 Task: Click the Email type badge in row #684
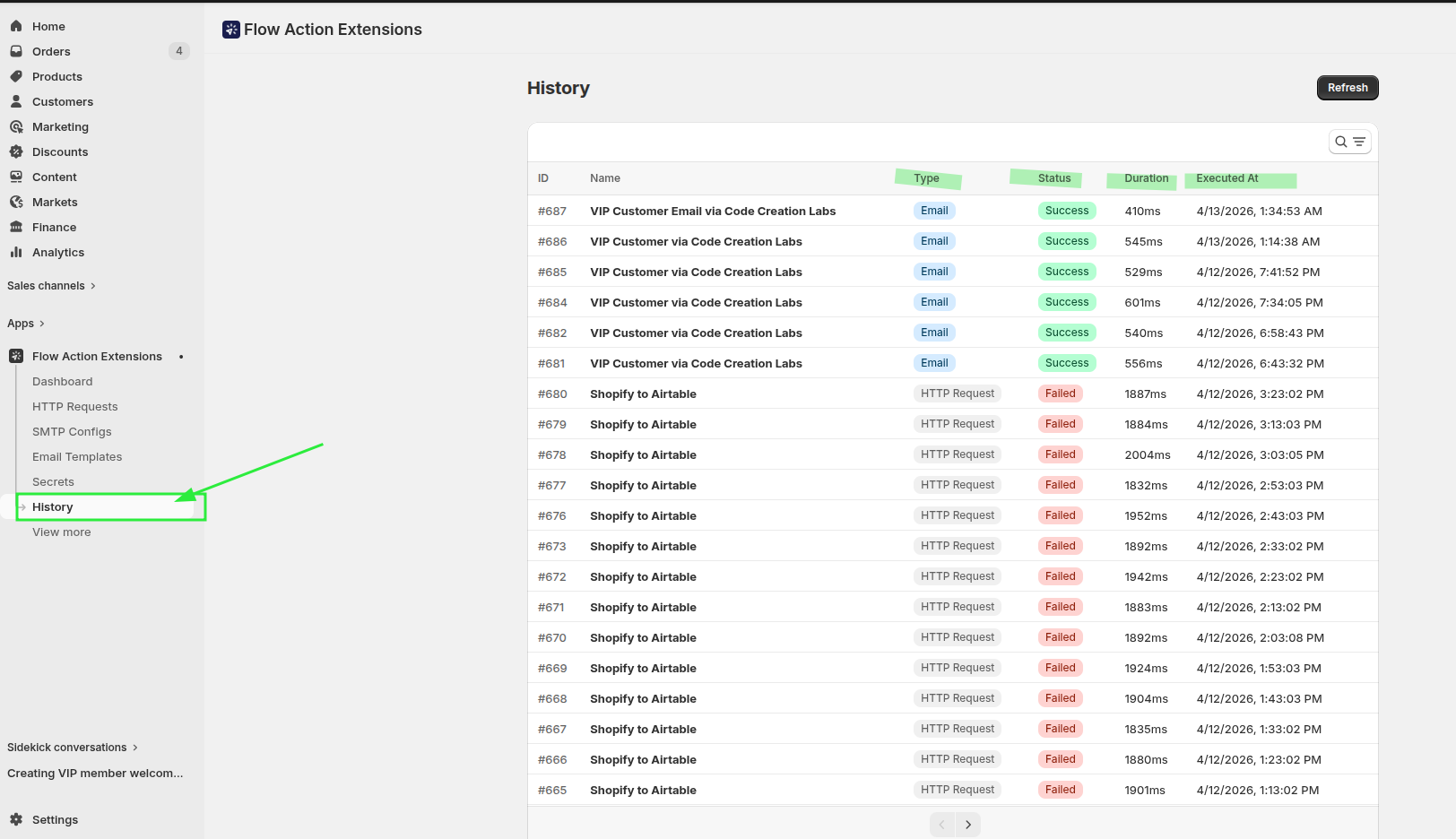934,302
